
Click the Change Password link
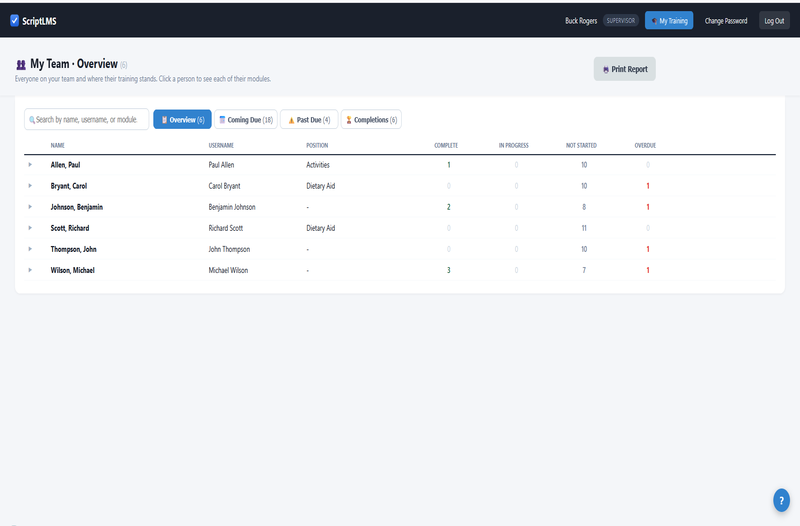[726, 21]
